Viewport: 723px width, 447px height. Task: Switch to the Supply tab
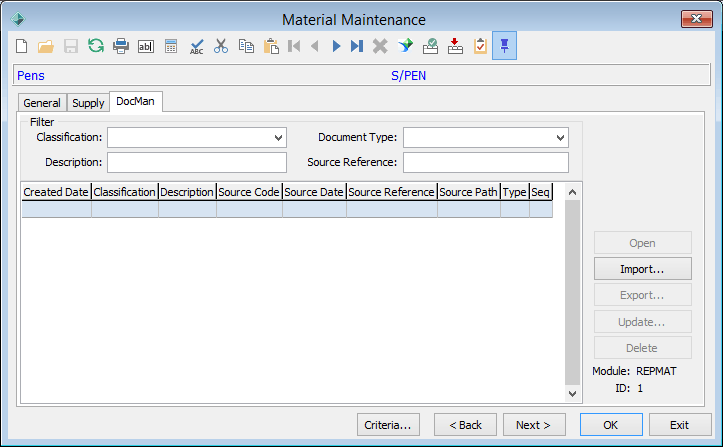tap(88, 103)
